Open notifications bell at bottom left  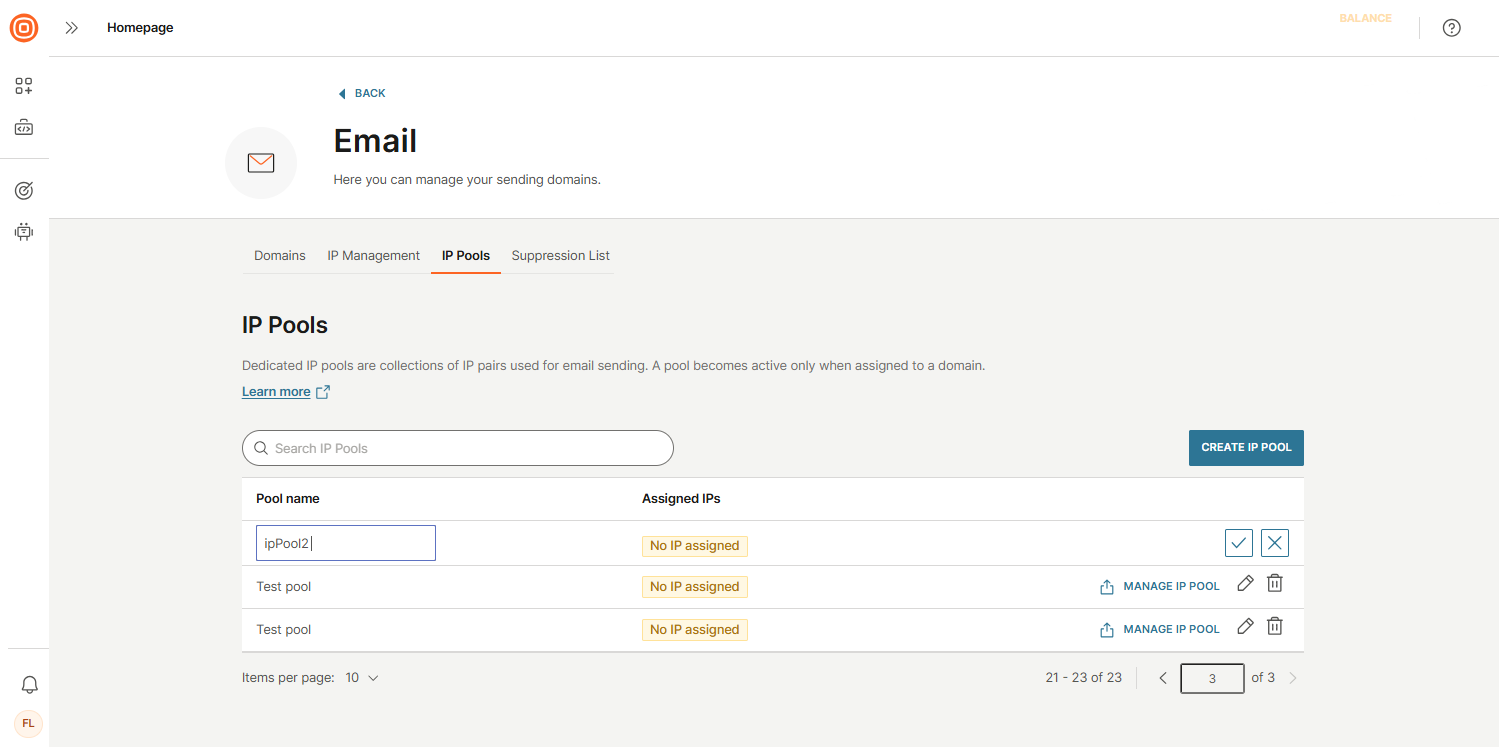(x=28, y=684)
